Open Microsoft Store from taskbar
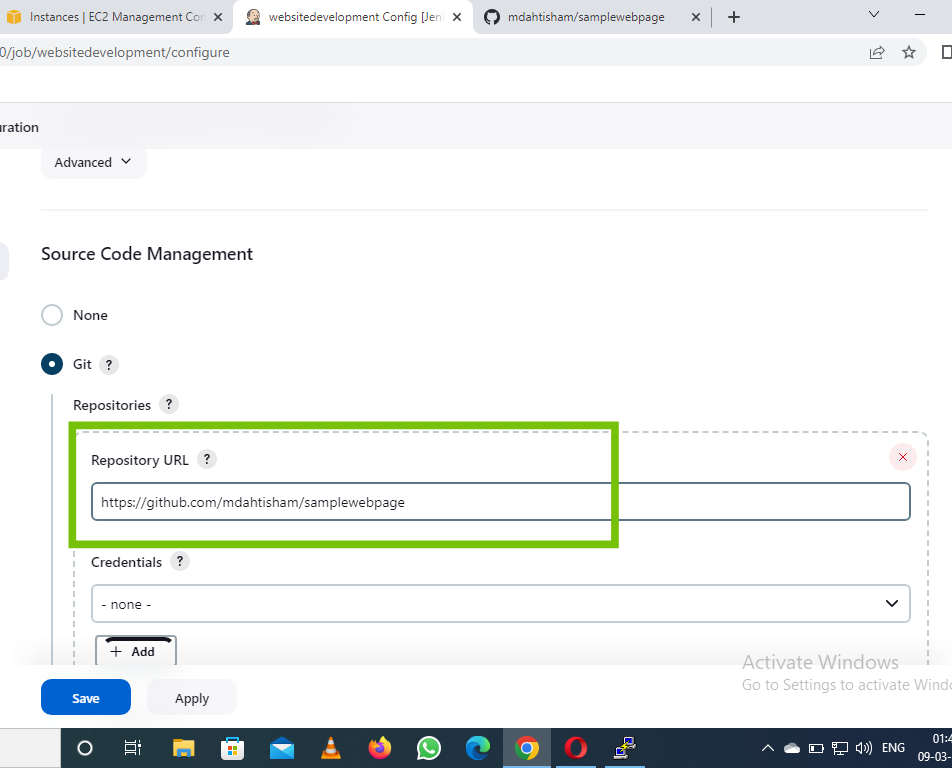The width and height of the screenshot is (952, 768). [x=233, y=748]
